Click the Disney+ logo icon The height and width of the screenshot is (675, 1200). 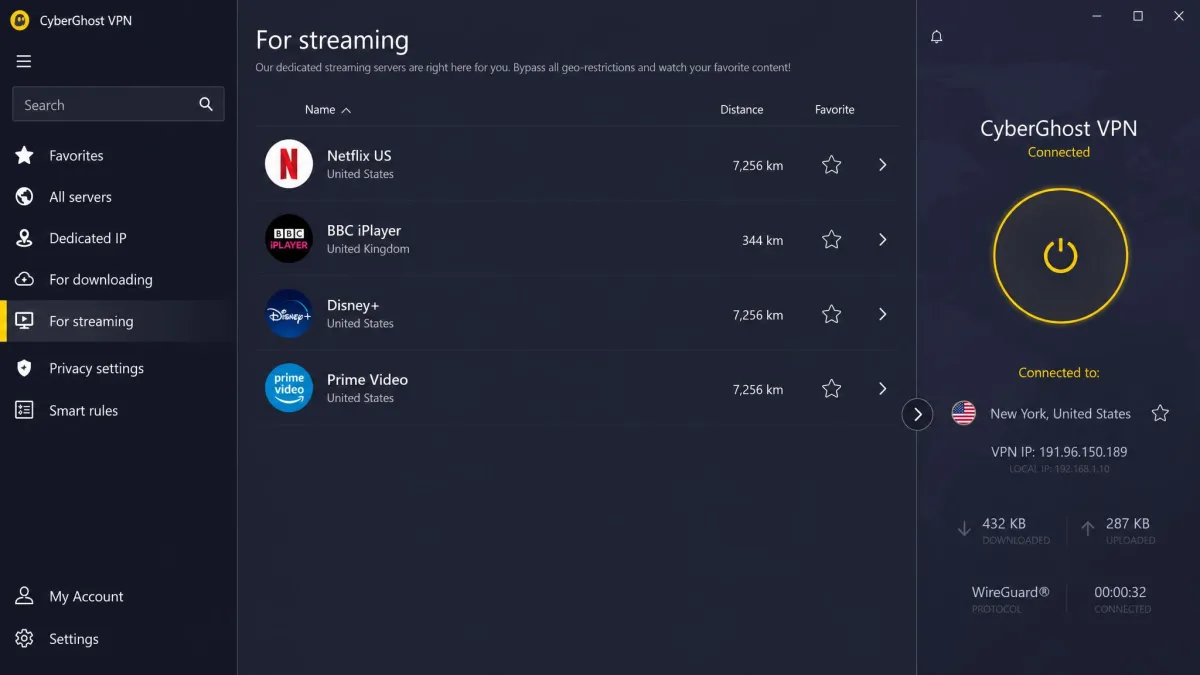click(289, 313)
